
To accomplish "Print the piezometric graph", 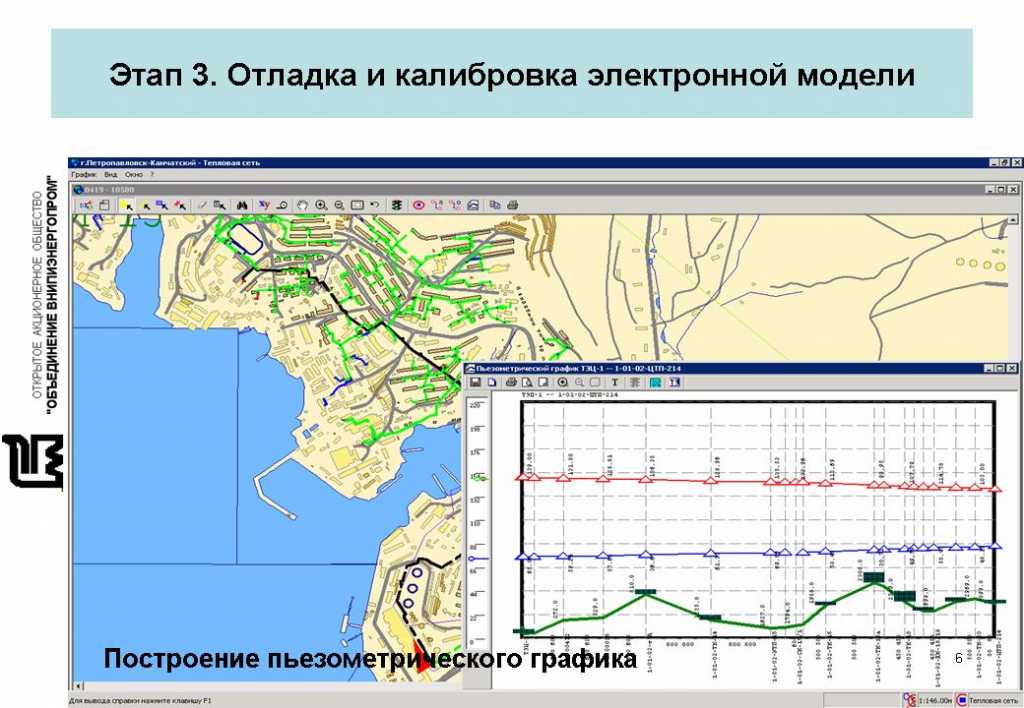I will tap(511, 382).
